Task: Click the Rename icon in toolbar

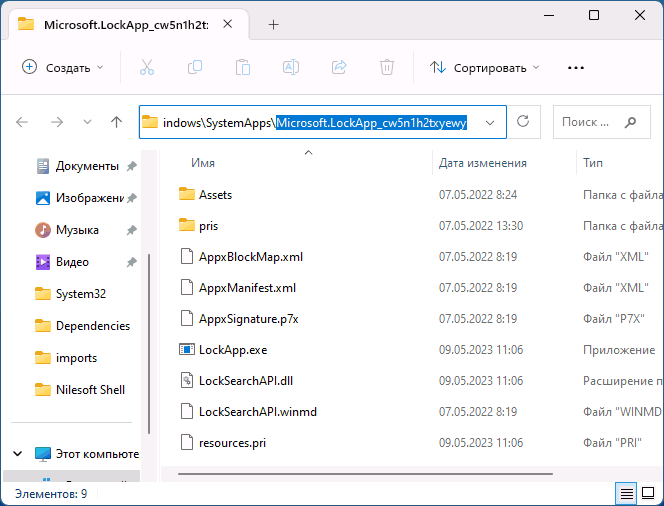Action: point(291,68)
